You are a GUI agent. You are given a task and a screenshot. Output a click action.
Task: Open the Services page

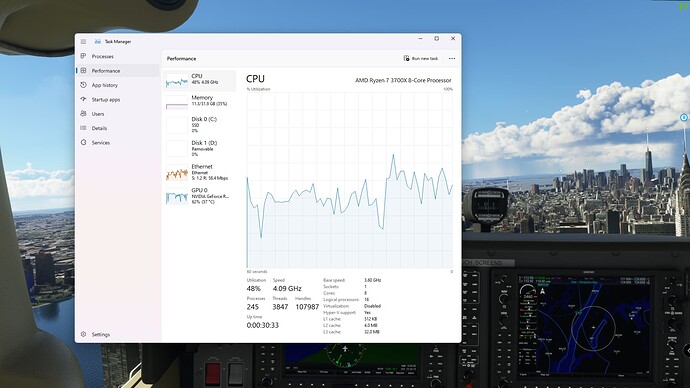[x=101, y=143]
